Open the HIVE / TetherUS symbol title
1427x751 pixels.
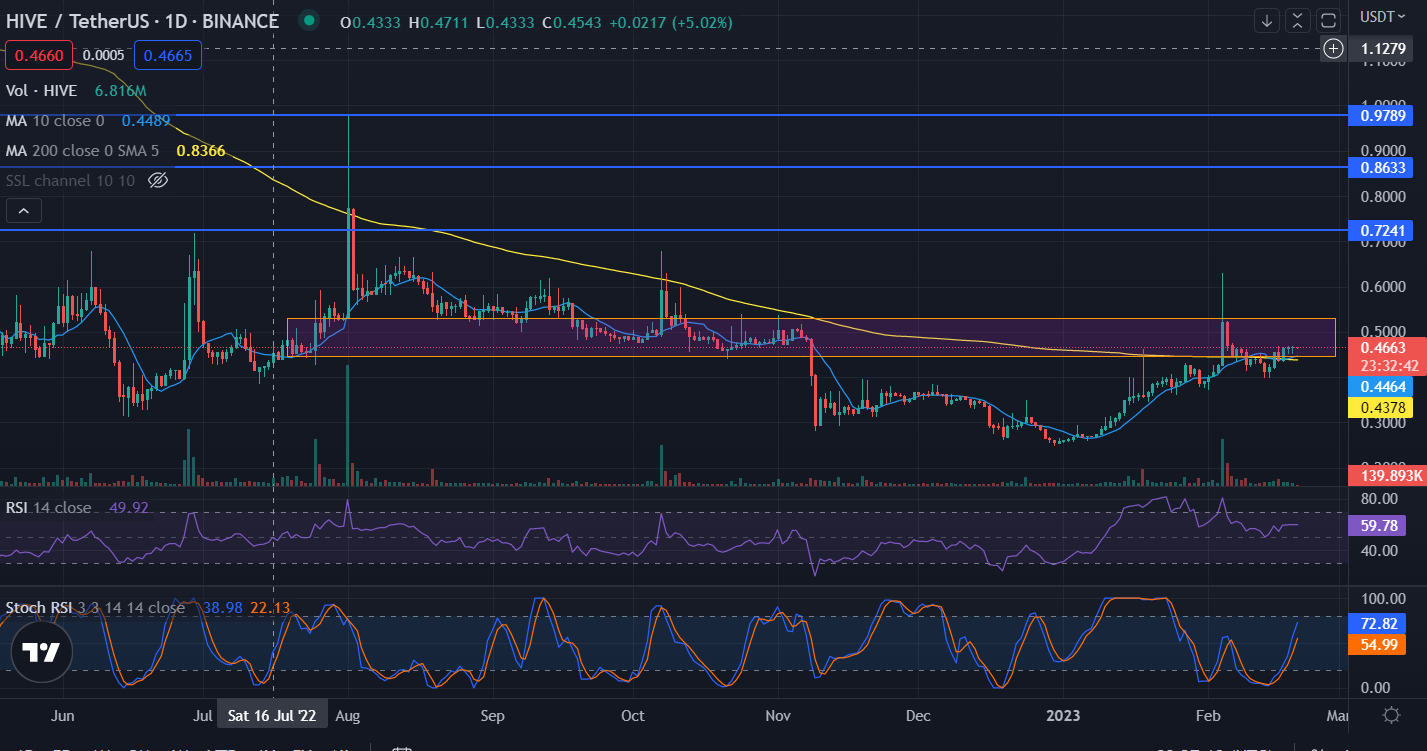point(141,21)
